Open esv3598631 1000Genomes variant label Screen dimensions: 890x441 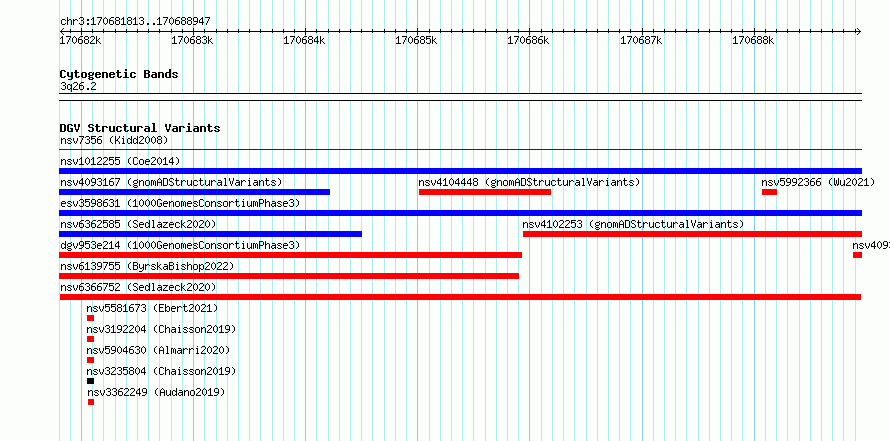point(180,203)
